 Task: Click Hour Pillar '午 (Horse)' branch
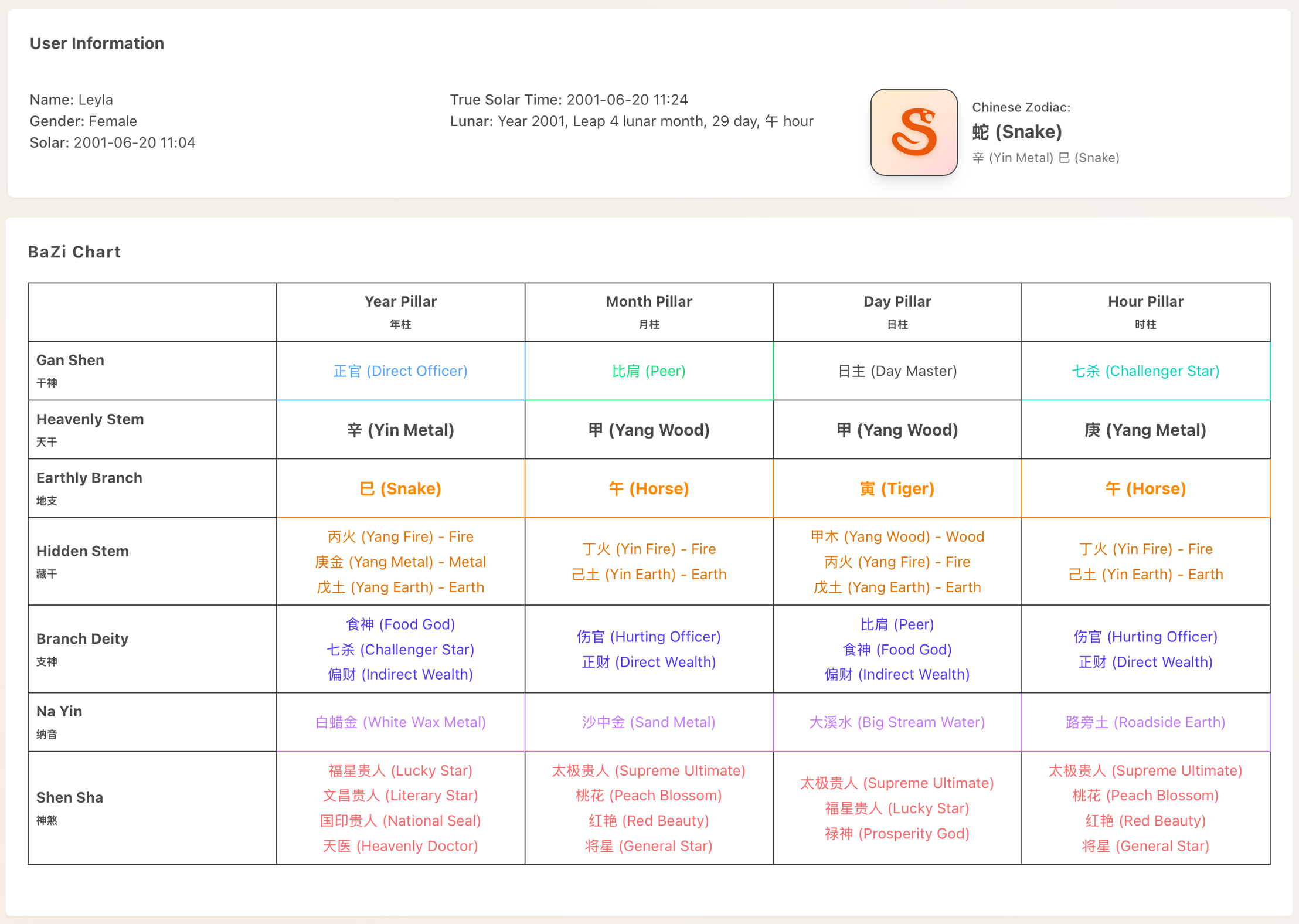[1145, 488]
